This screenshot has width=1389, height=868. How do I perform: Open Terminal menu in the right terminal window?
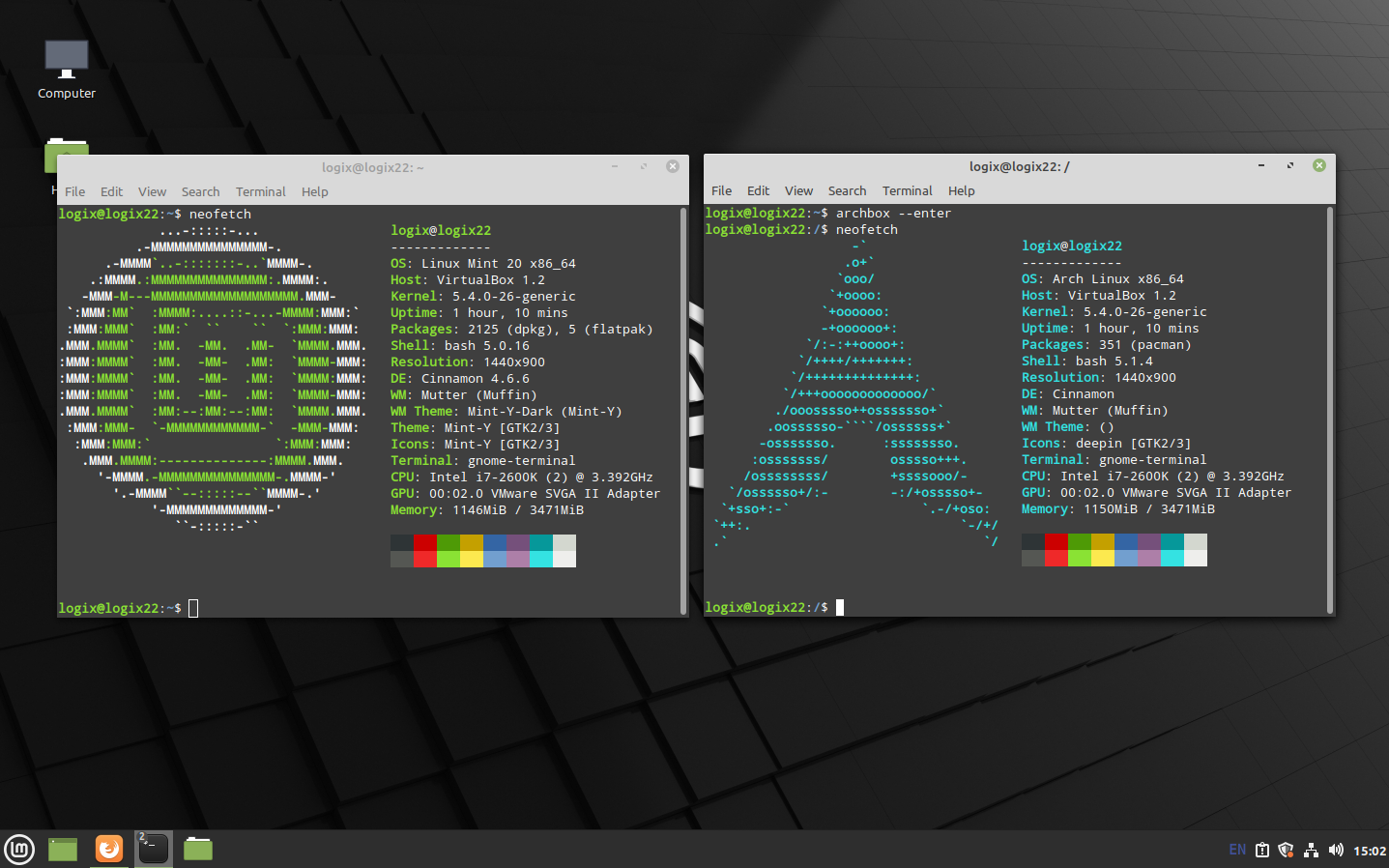point(907,190)
